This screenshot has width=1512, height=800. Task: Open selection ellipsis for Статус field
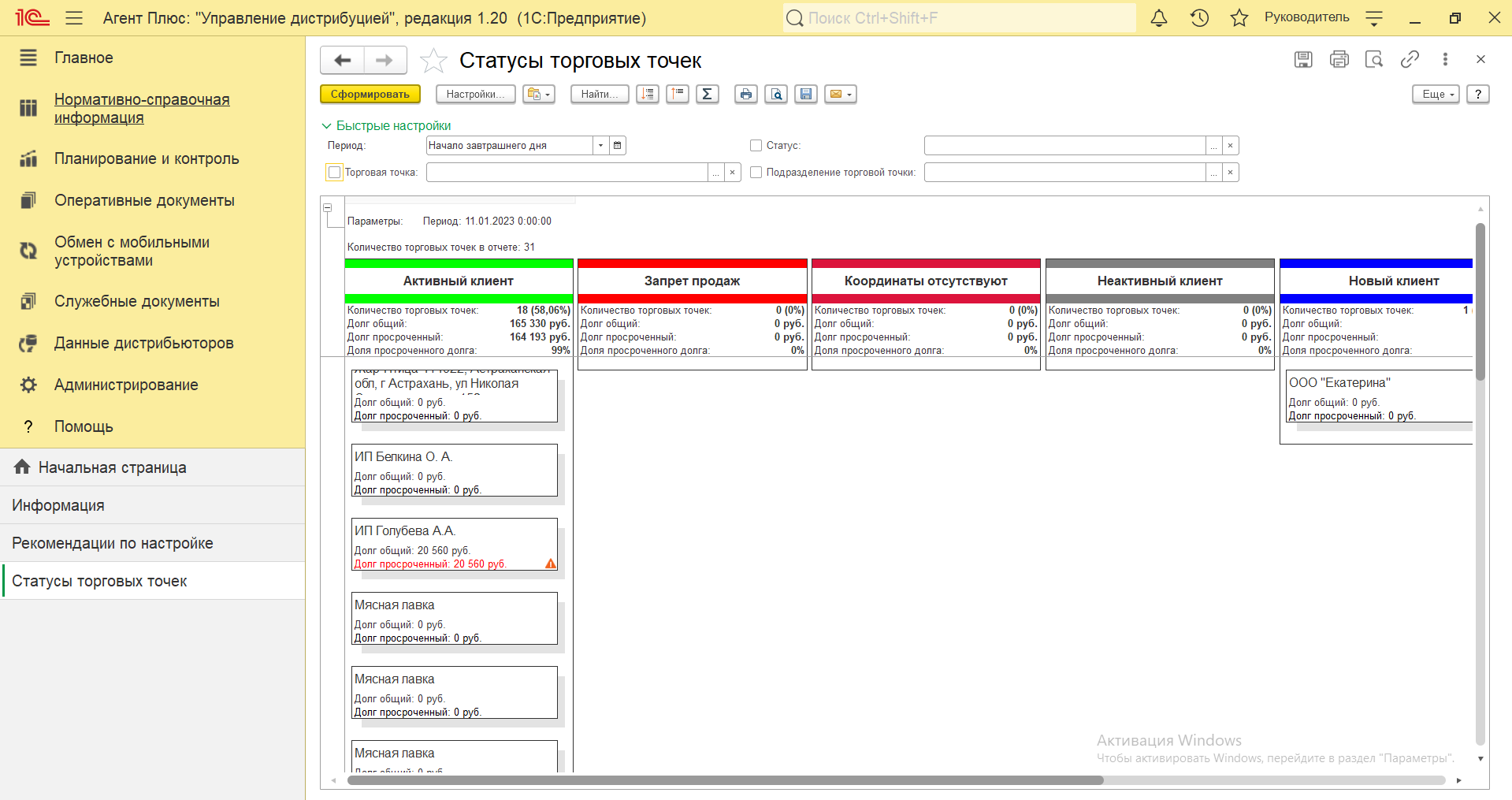pos(1214,145)
